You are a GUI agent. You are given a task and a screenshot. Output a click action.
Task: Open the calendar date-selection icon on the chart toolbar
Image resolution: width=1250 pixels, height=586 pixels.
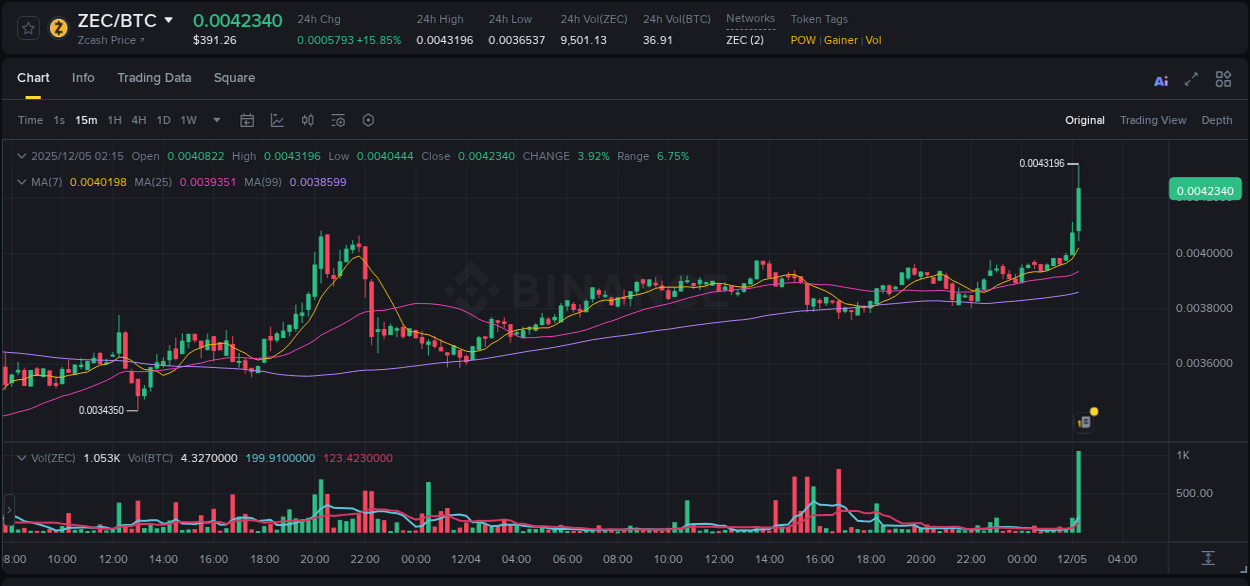tap(247, 119)
